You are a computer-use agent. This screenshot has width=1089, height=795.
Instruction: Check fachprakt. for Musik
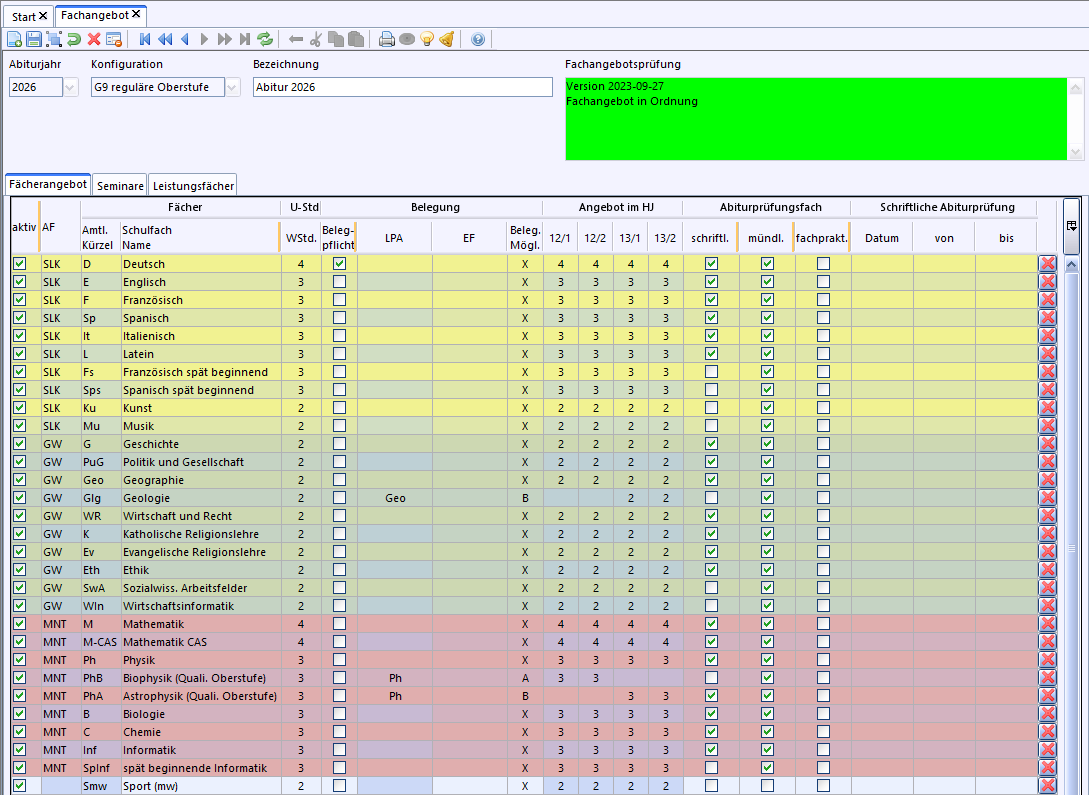(x=823, y=426)
